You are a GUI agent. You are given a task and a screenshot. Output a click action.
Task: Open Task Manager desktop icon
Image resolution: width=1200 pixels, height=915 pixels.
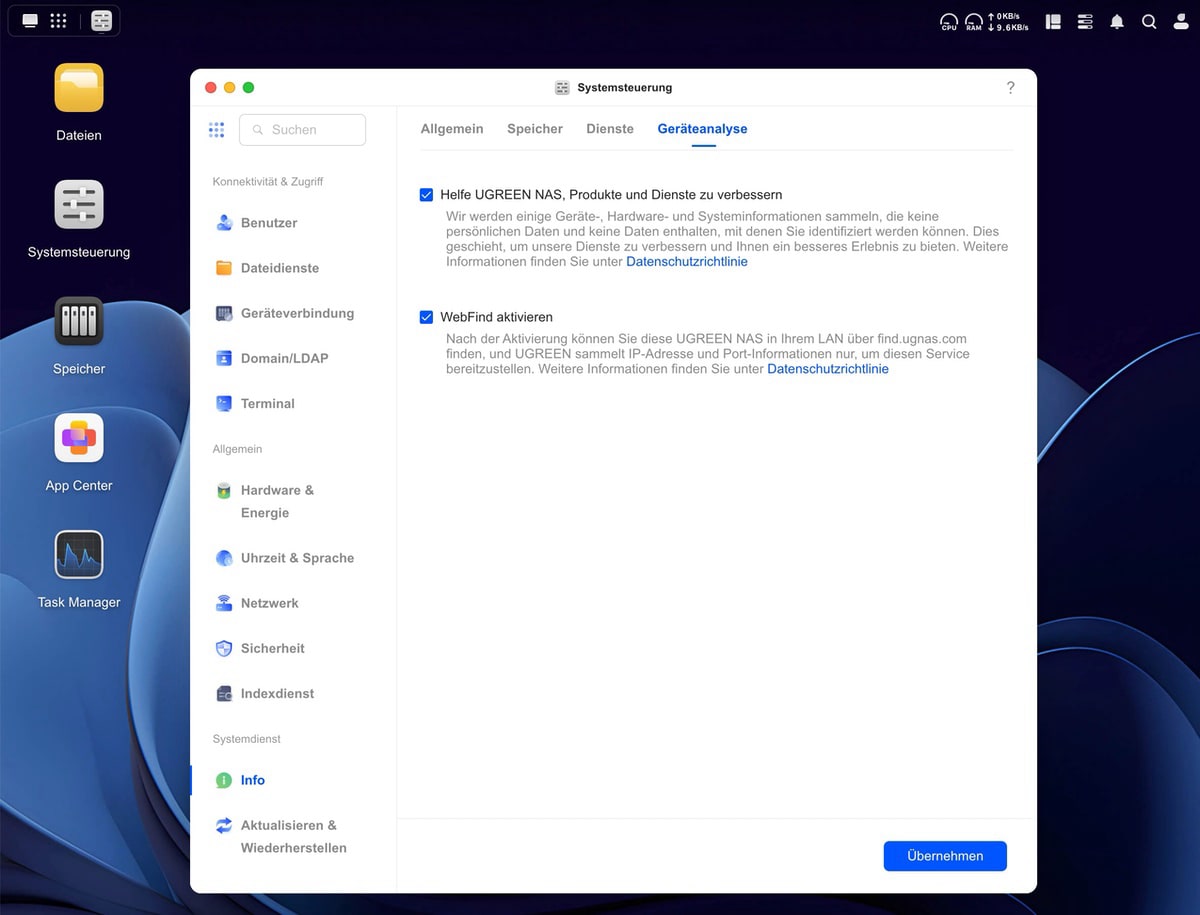pos(79,555)
